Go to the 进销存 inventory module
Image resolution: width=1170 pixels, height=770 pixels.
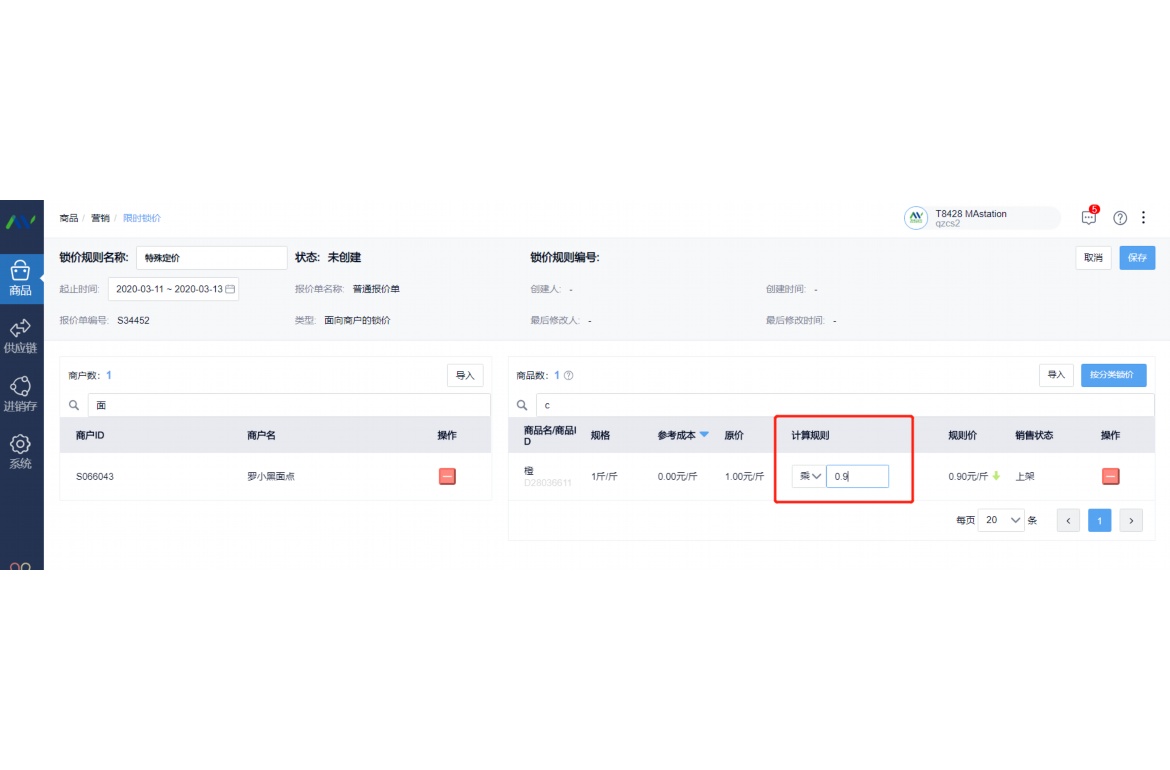coord(21,394)
